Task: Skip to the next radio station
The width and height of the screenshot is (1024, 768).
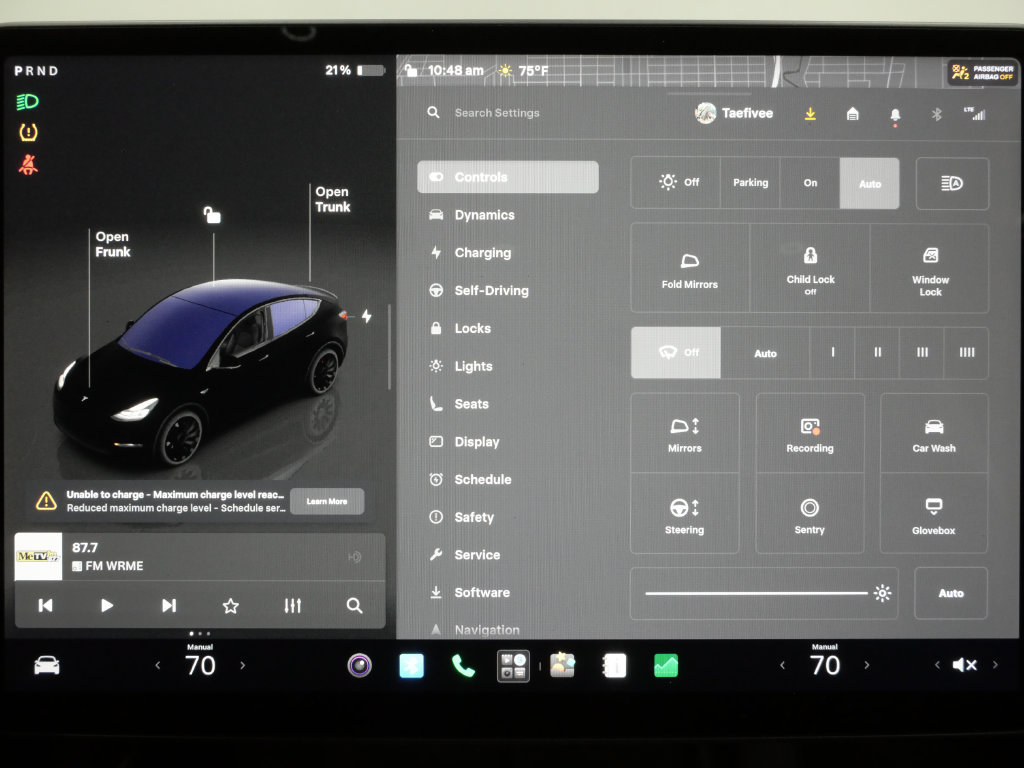Action: tap(168, 605)
